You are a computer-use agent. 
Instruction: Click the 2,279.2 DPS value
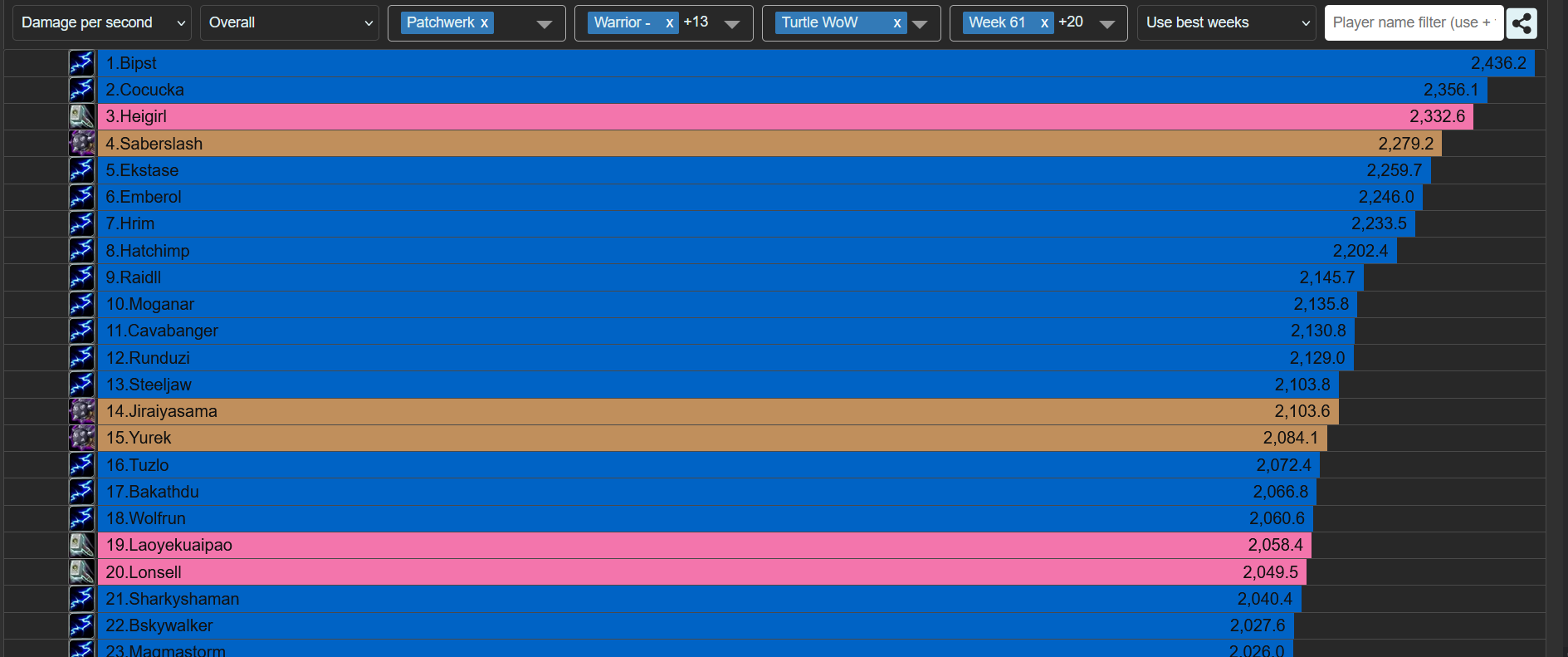coord(1405,144)
